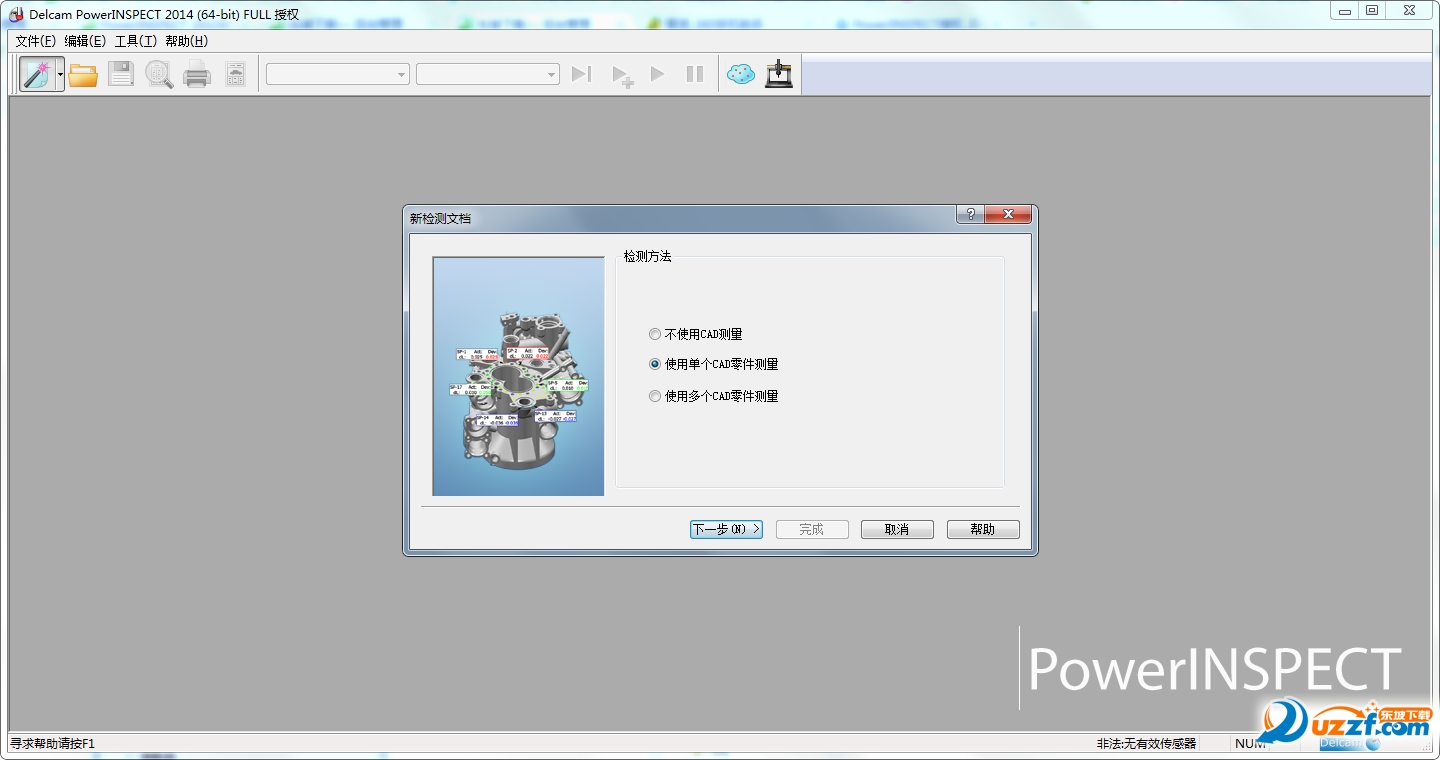Click the toolbar drag handle grip
Image resolution: width=1440 pixels, height=760 pixels.
pos(14,74)
